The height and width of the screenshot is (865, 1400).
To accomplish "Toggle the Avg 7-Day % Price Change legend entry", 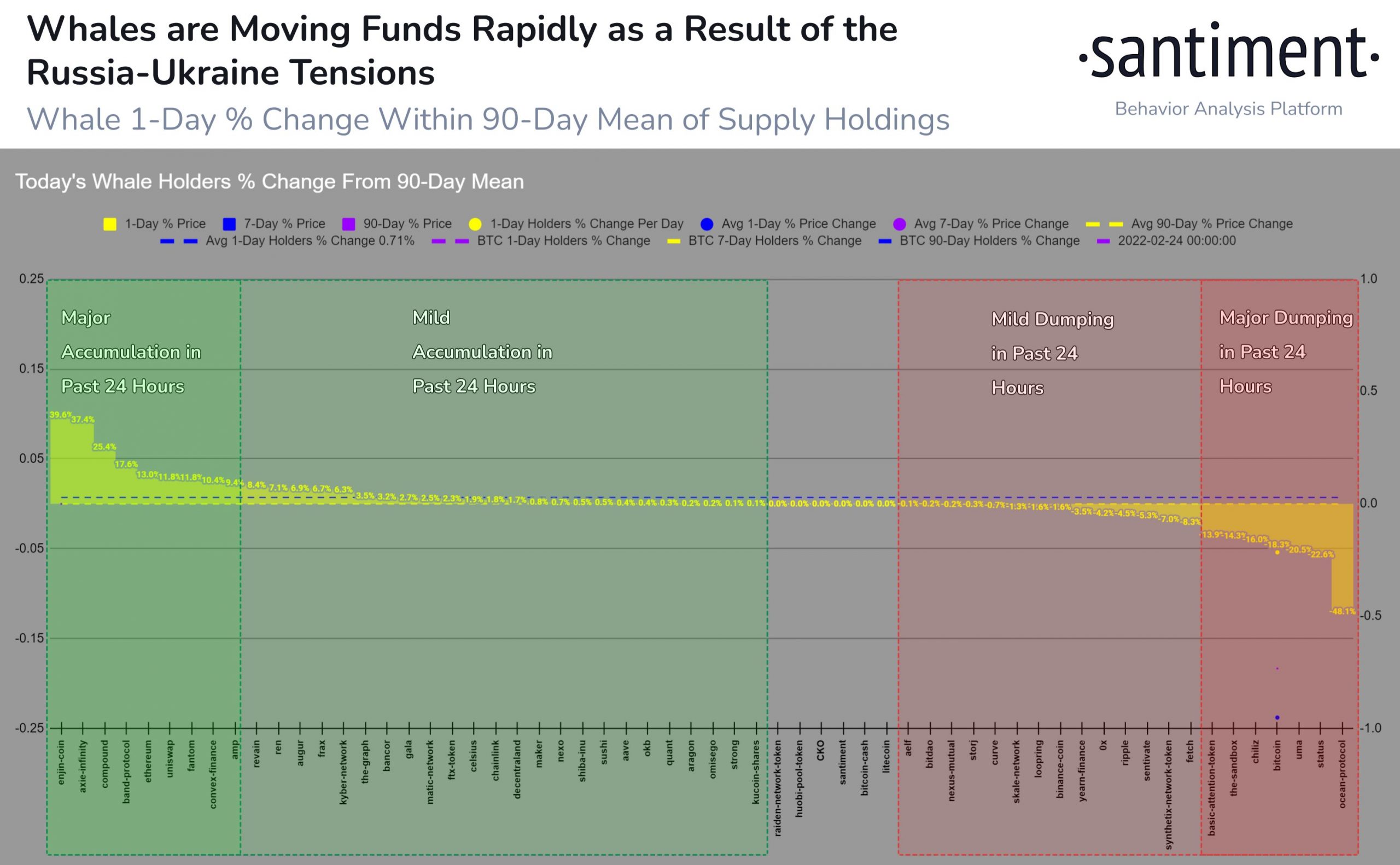I will pyautogui.click(x=981, y=224).
